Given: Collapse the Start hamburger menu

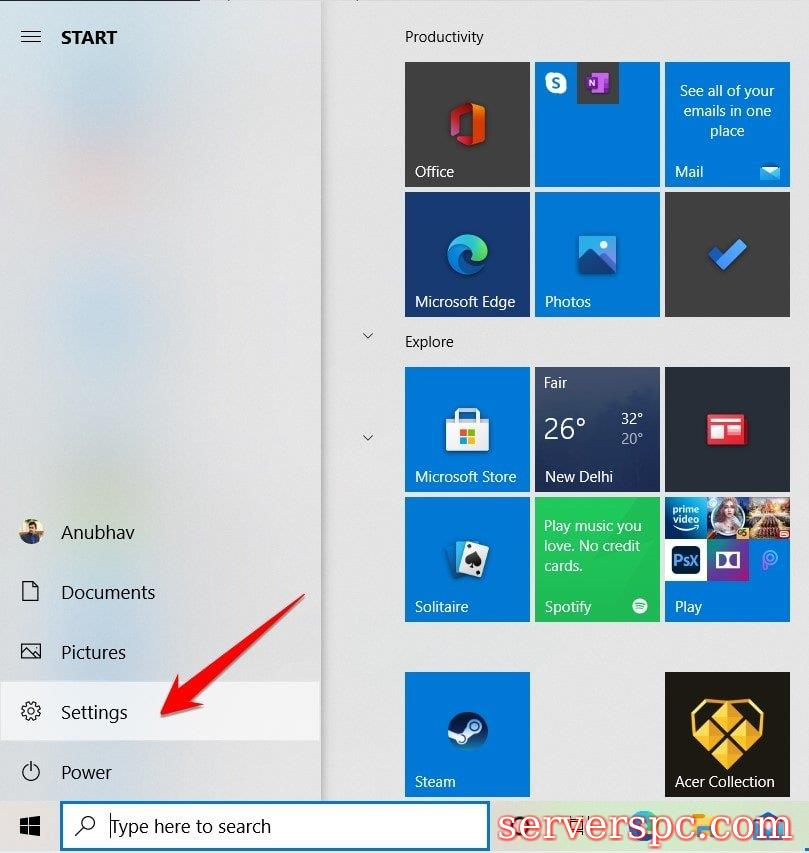Looking at the screenshot, I should point(31,37).
